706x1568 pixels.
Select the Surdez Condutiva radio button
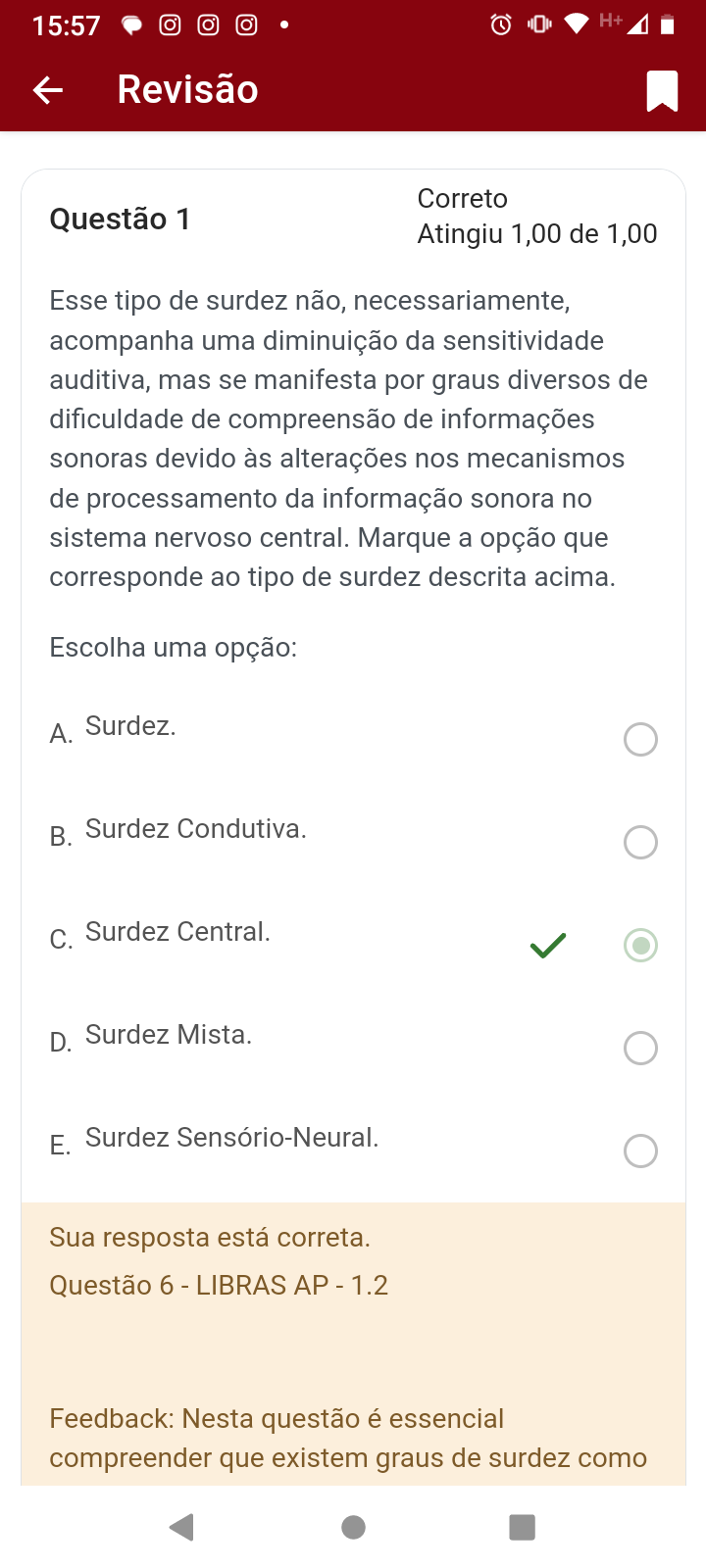[x=640, y=843]
